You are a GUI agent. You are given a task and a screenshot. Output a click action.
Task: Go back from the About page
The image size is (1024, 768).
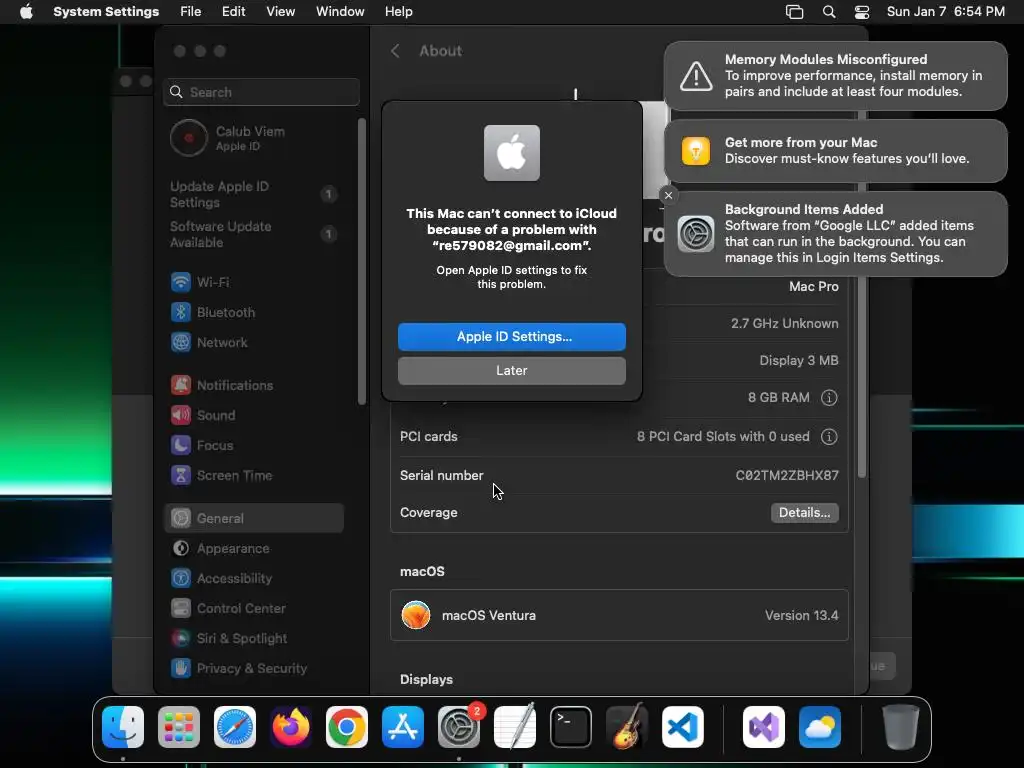click(395, 51)
